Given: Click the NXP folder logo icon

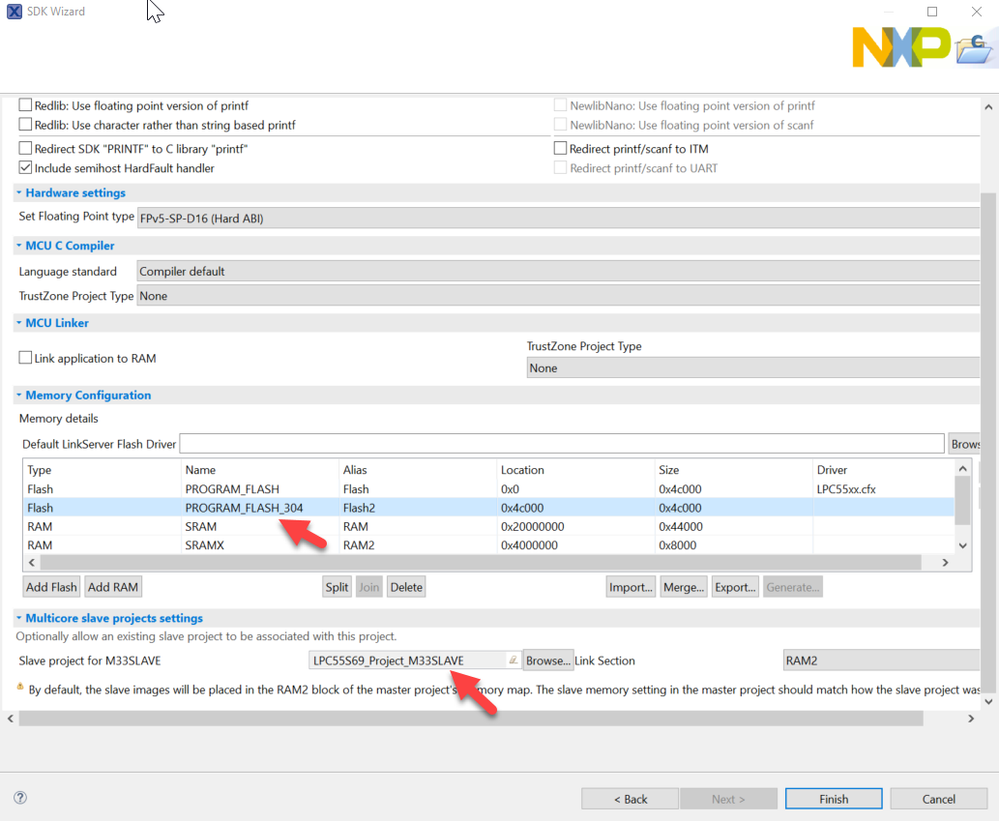Looking at the screenshot, I should 972,49.
